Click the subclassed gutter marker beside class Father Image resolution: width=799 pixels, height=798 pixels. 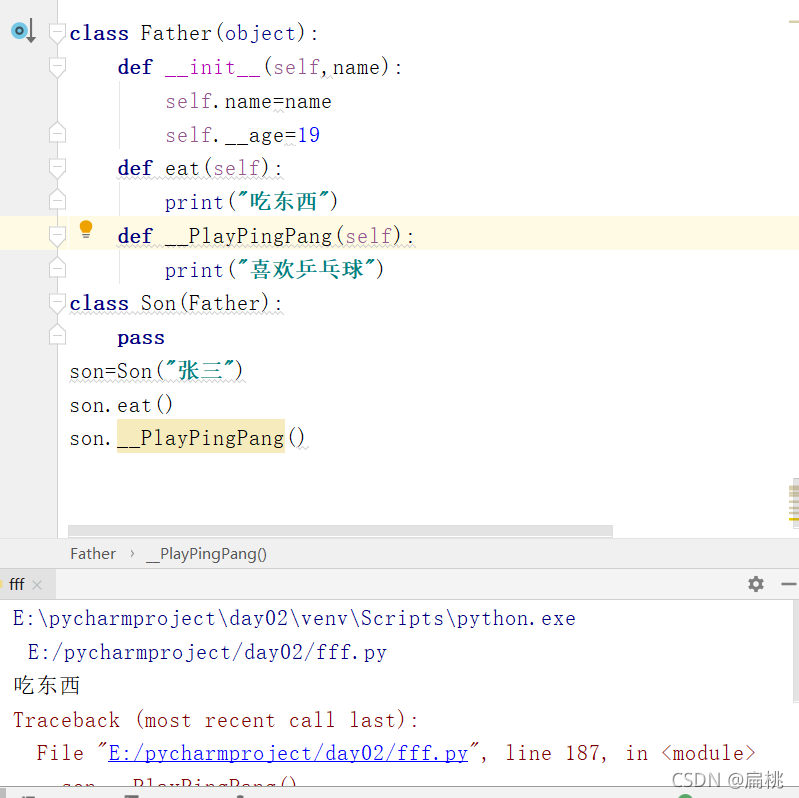[x=22, y=31]
